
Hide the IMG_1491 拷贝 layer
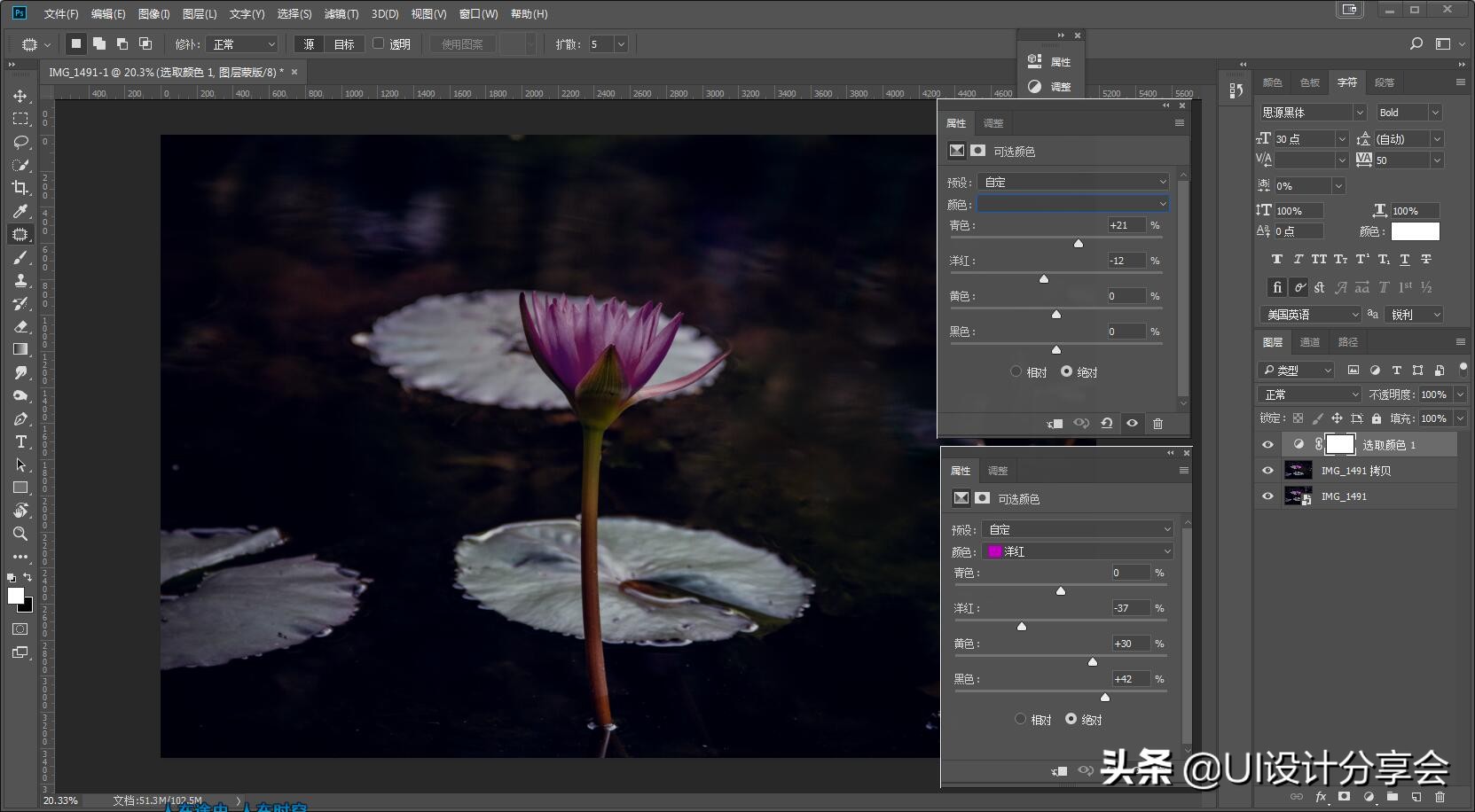pos(1267,471)
